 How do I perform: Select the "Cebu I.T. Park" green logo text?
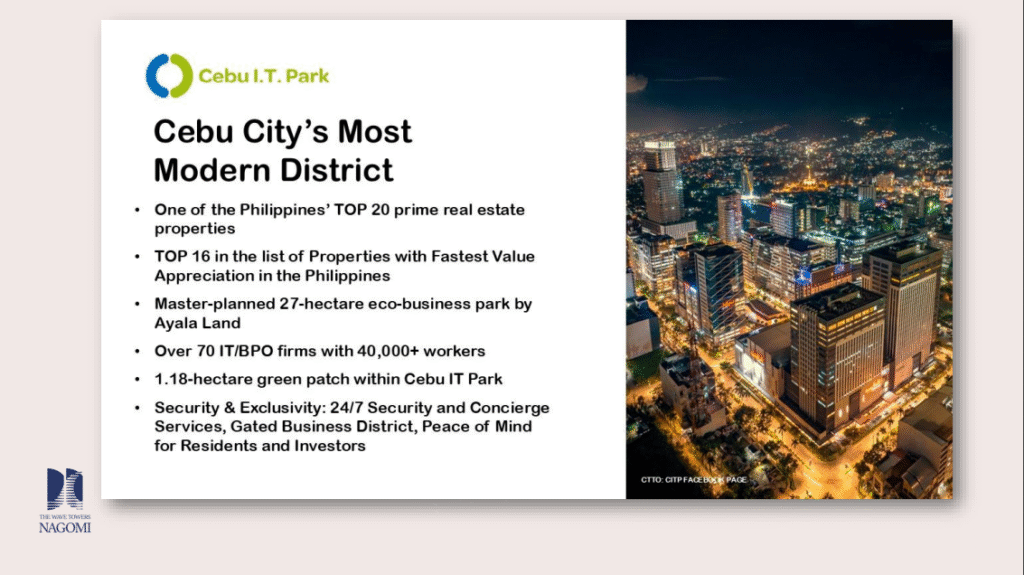click(263, 76)
